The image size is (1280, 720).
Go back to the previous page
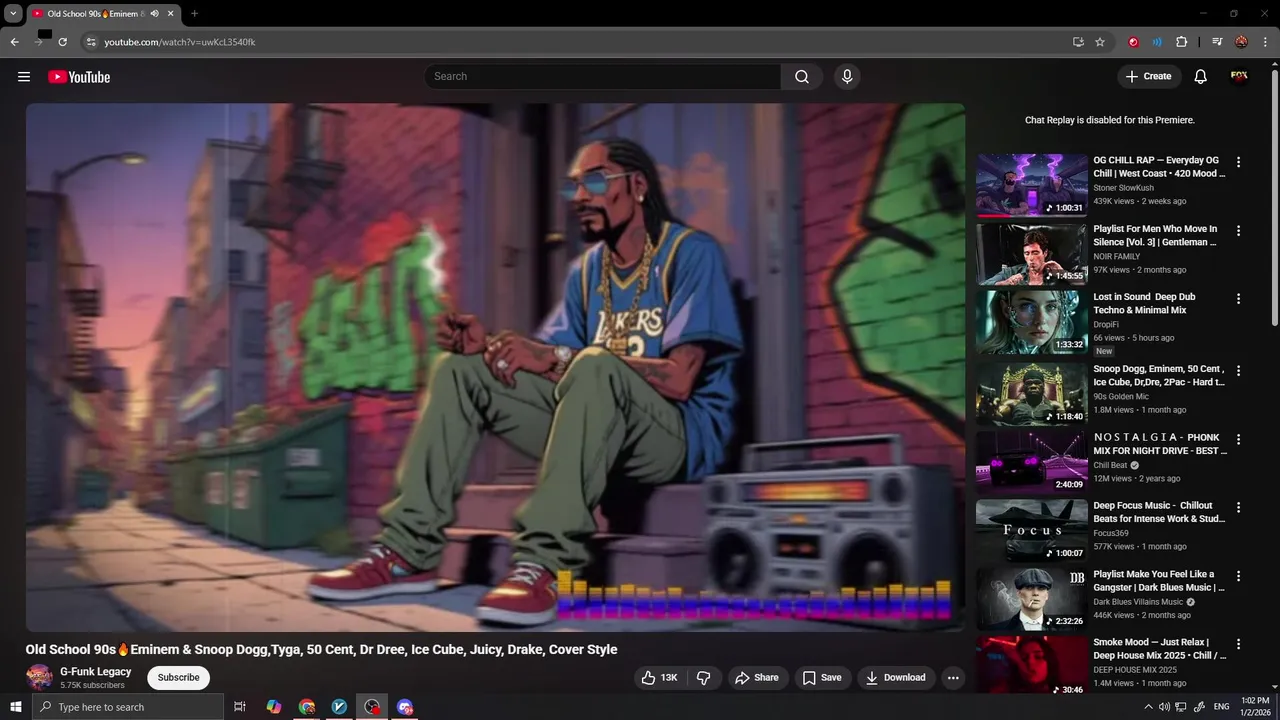pos(14,42)
